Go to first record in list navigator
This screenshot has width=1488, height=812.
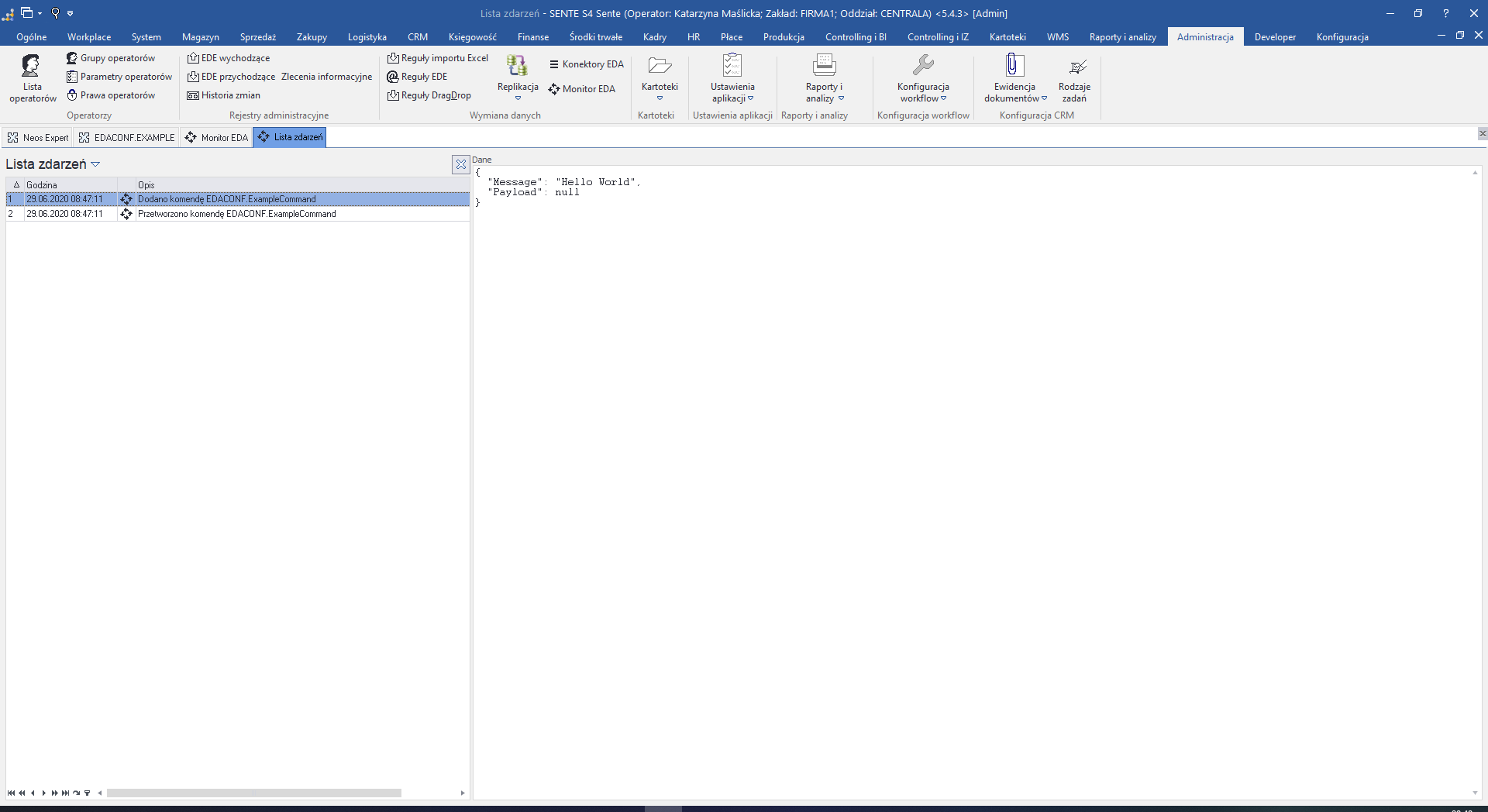click(x=11, y=793)
